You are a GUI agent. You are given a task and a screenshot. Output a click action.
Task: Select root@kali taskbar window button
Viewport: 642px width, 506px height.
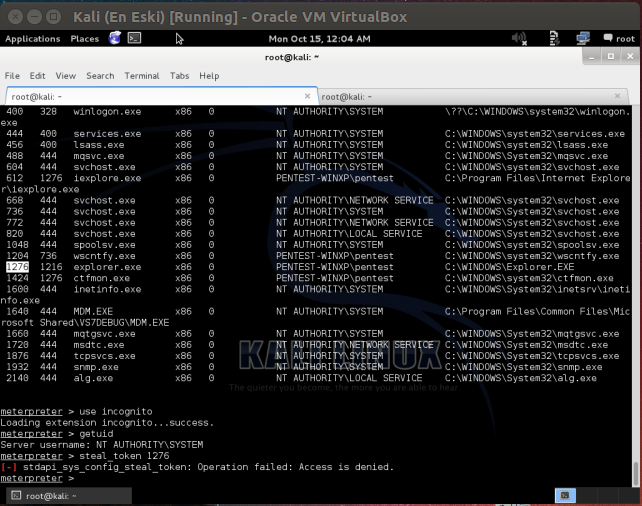pyautogui.click(x=69, y=496)
